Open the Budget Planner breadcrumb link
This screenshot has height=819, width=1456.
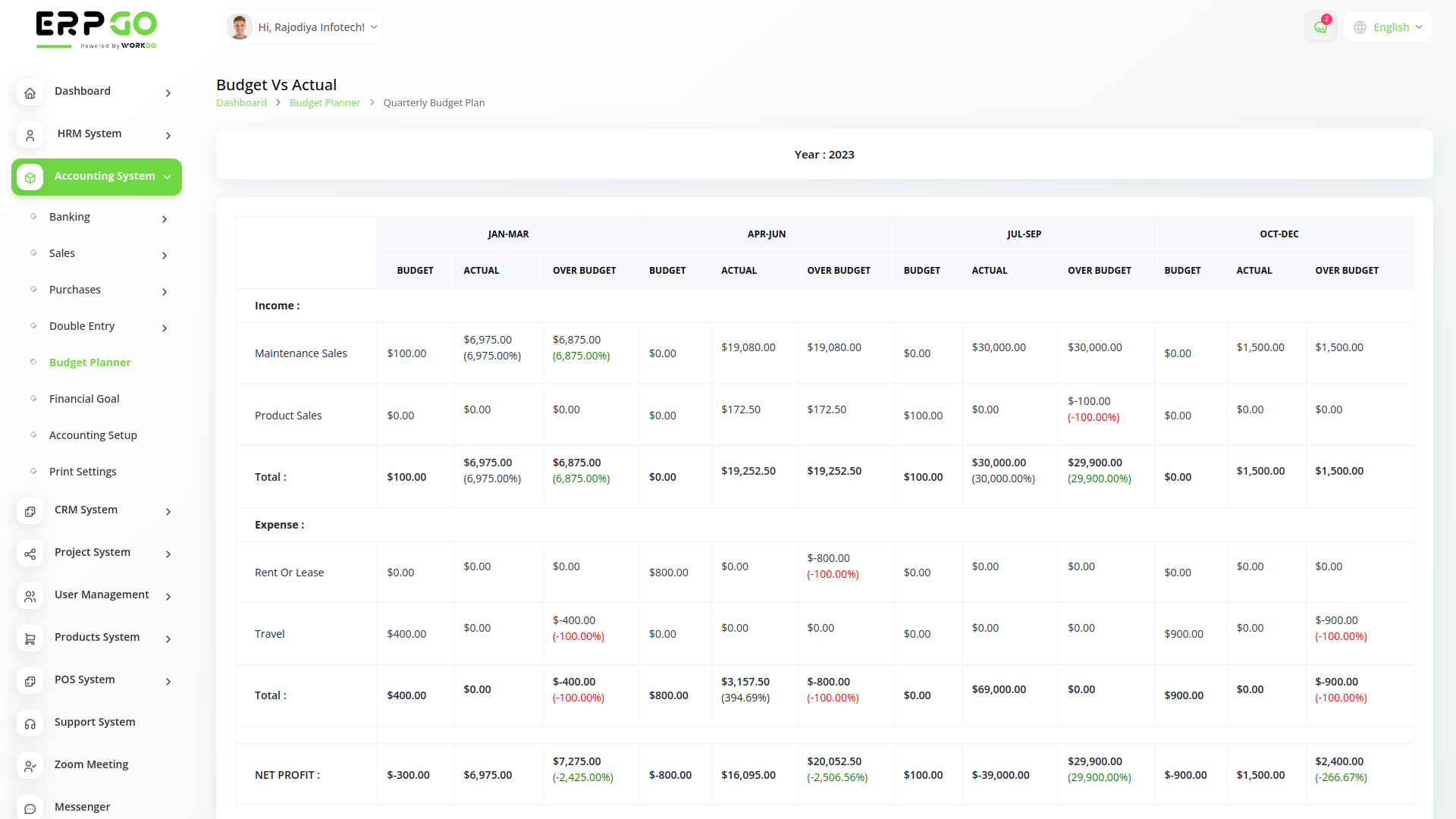(325, 102)
